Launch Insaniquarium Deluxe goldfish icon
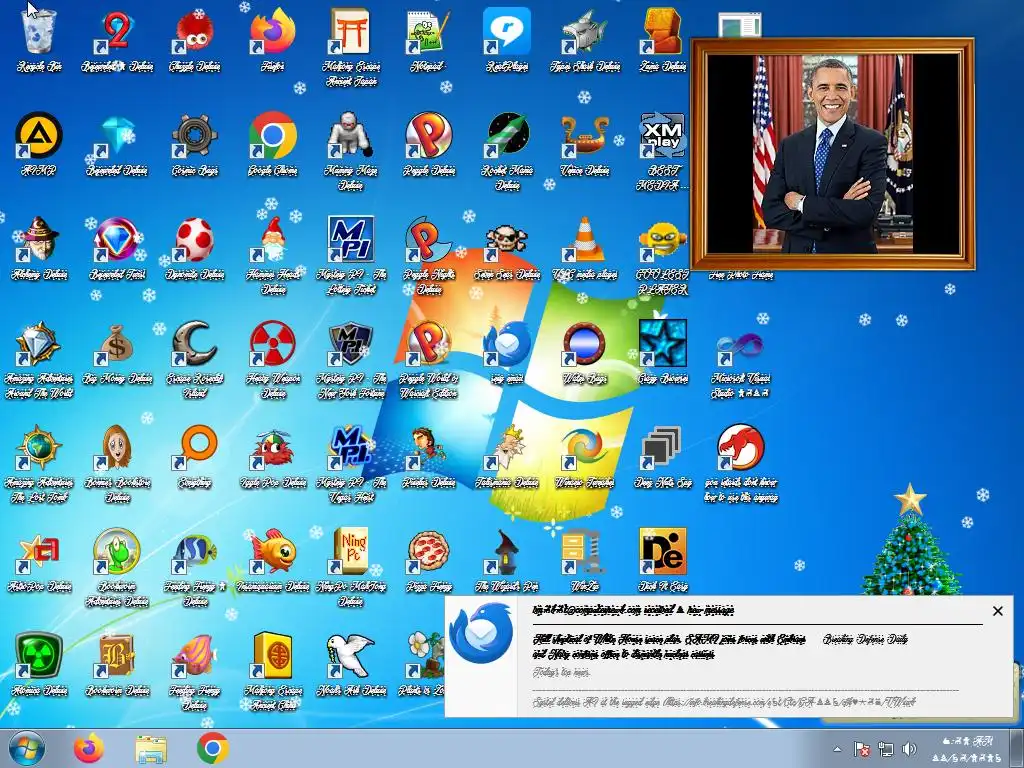The height and width of the screenshot is (768, 1024). click(273, 551)
